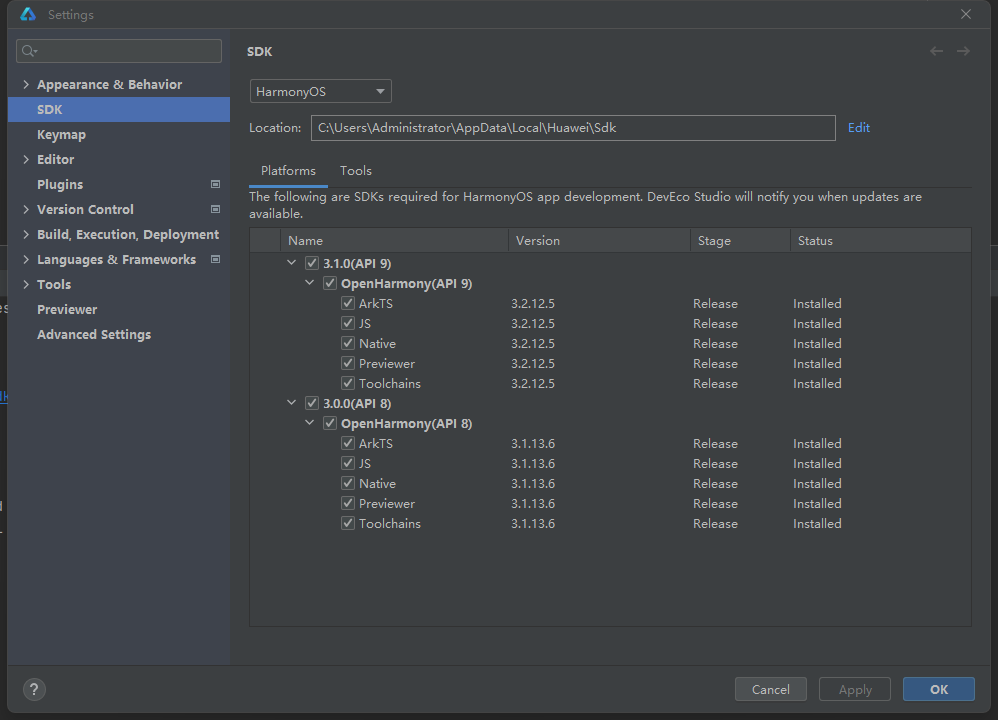
Task: Uncheck the 3.1.0(API 9) checkbox
Action: click(x=312, y=263)
